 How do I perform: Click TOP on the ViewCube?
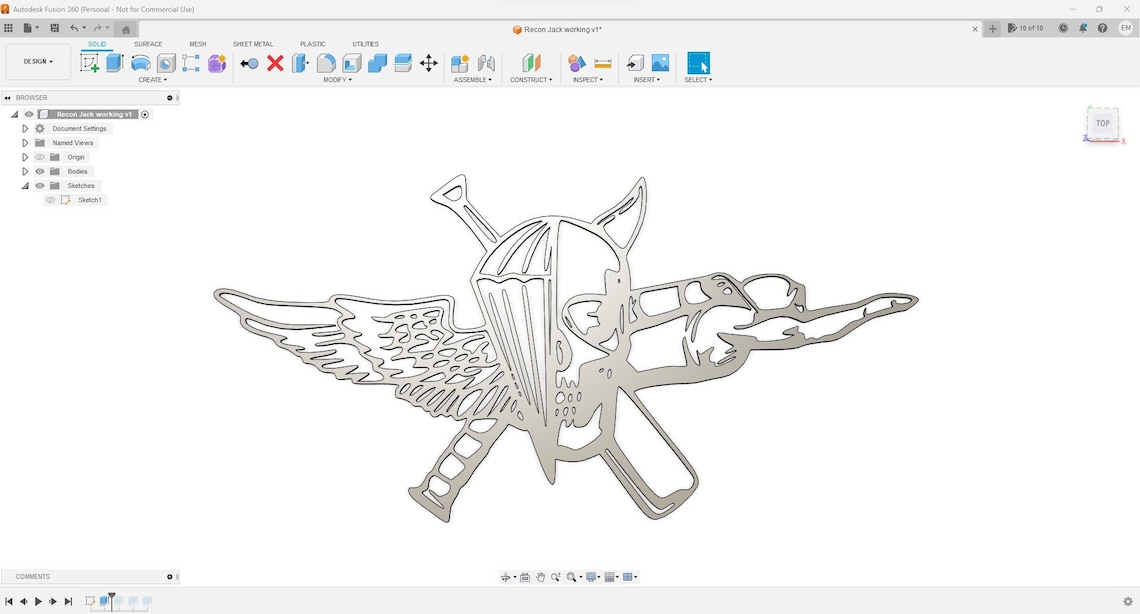point(1102,122)
